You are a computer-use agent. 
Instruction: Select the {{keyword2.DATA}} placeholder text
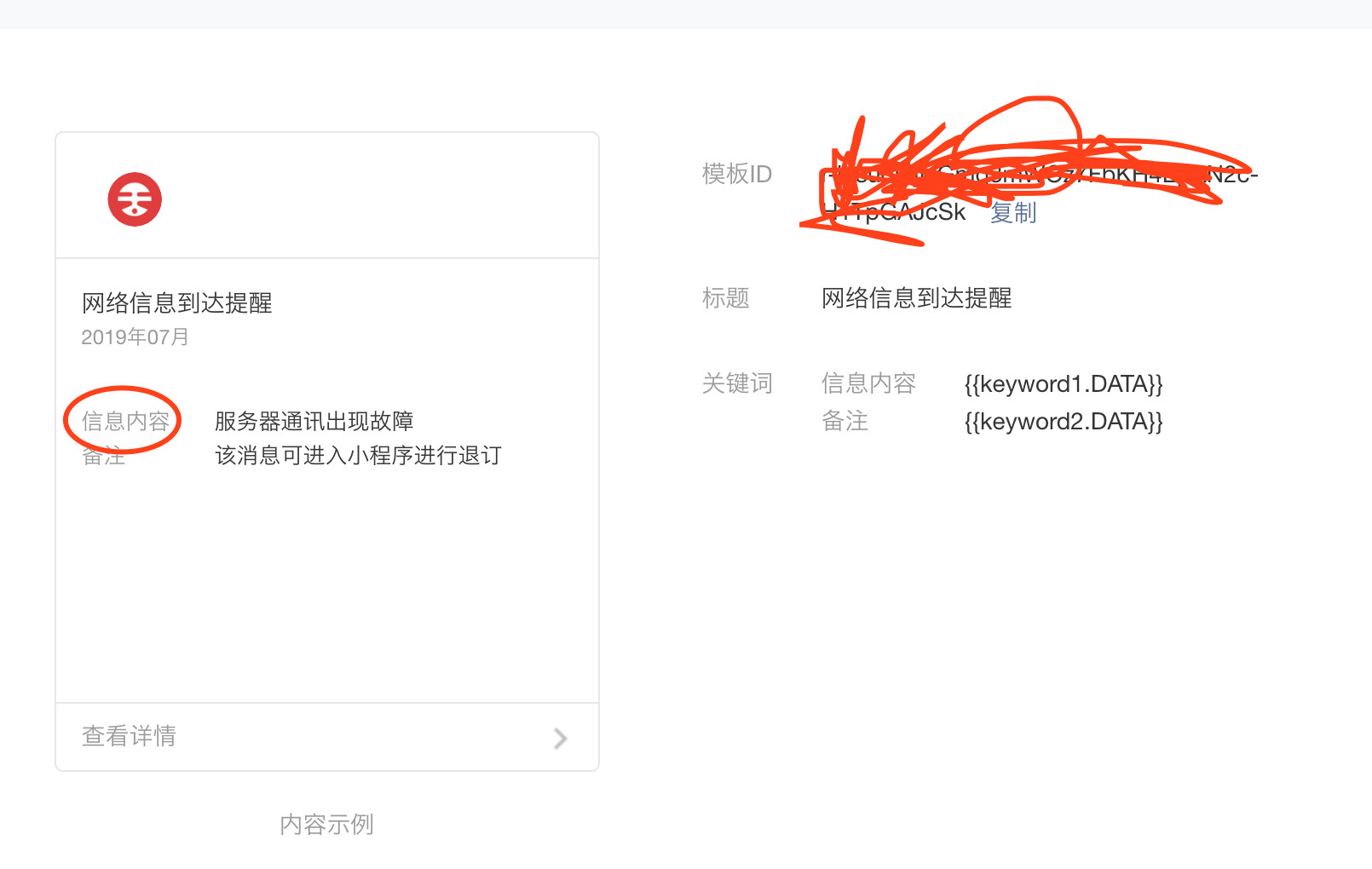point(1064,422)
